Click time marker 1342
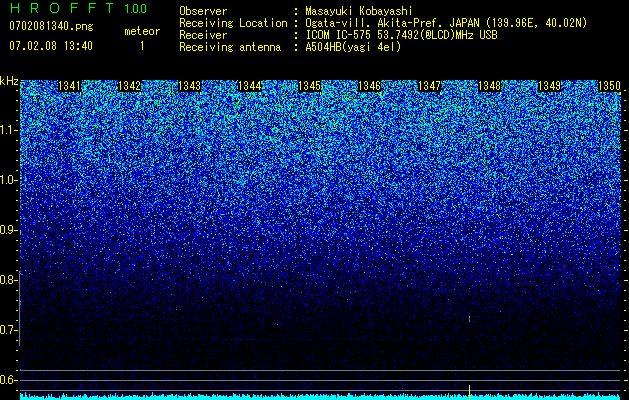 [x=130, y=86]
